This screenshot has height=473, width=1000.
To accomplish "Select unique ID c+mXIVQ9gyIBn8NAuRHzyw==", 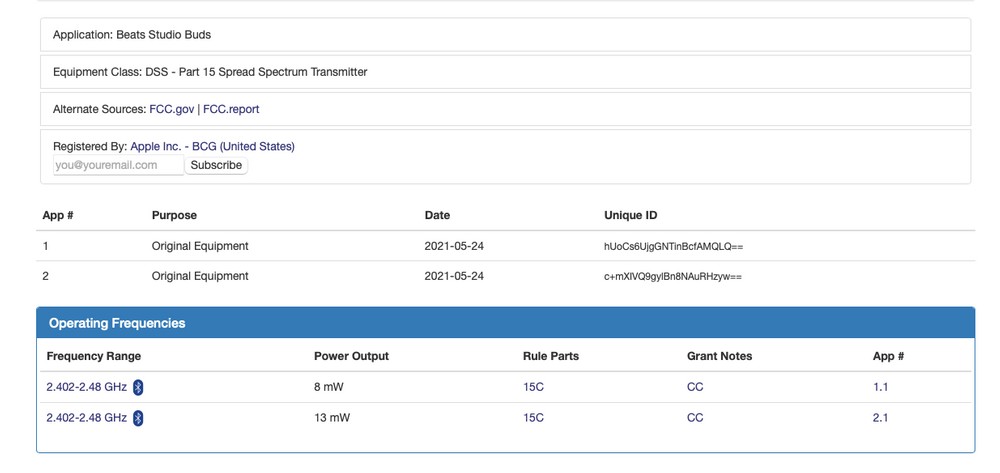I will coord(673,277).
